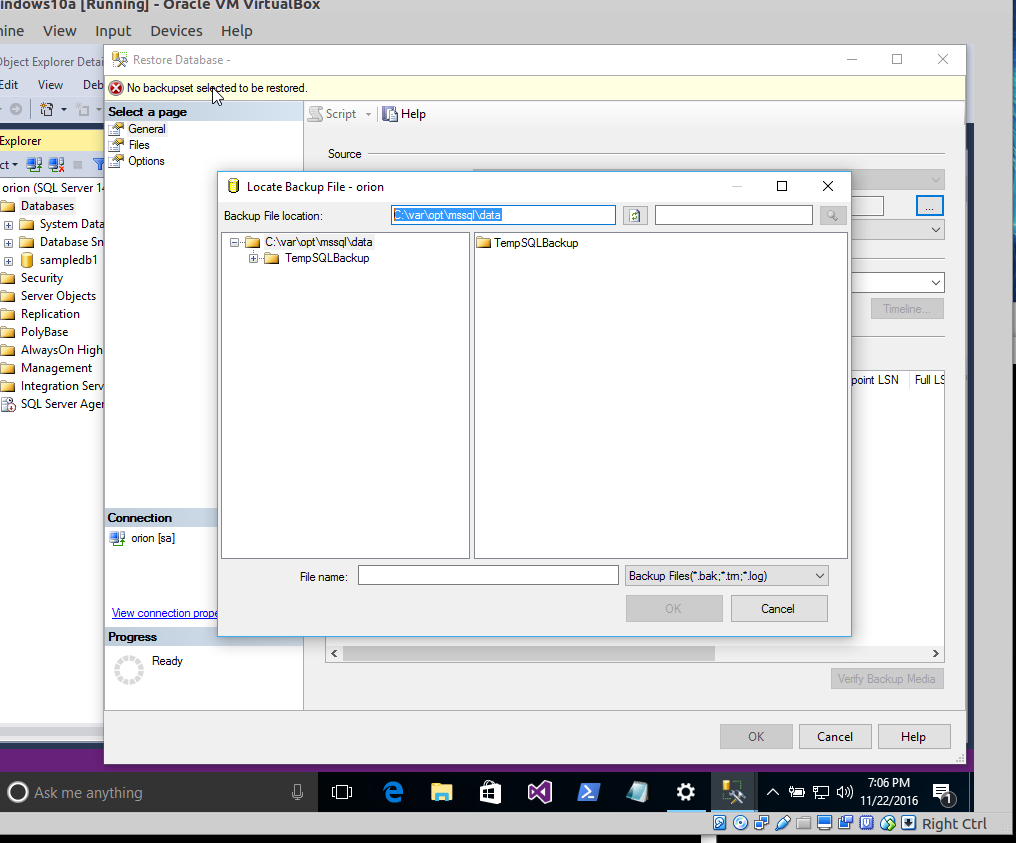Click the search magnifier button in Locate Backup File
1016x843 pixels.
point(833,215)
